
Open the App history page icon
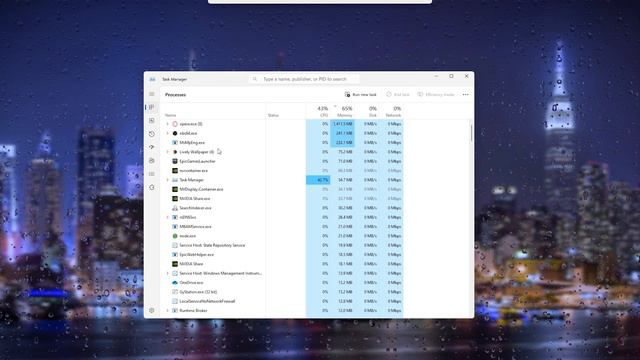(x=152, y=134)
